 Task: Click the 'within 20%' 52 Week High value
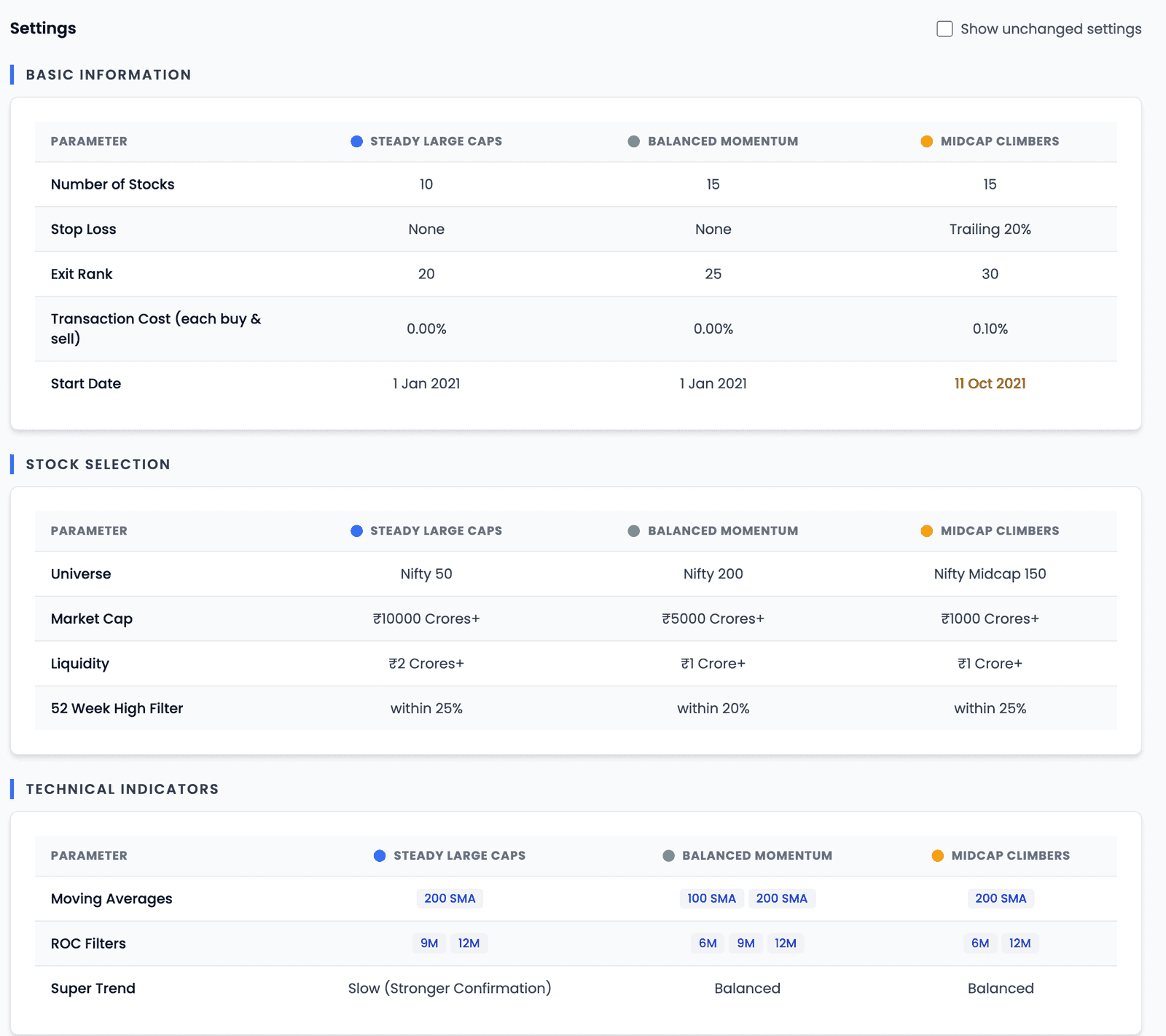(x=713, y=709)
